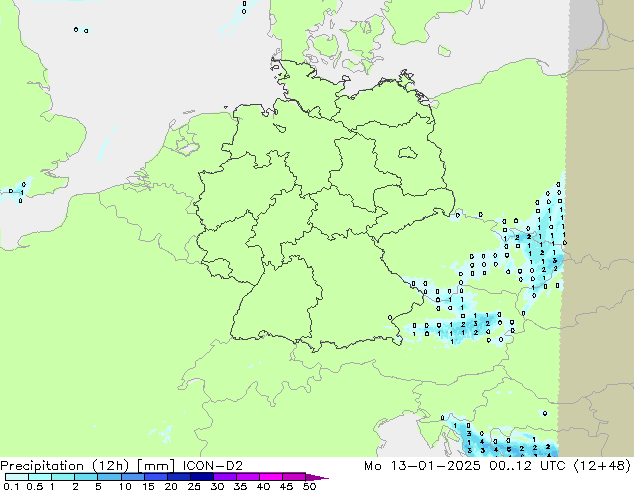
Task: Click the legend value '0.5'
Action: (x=35, y=486)
